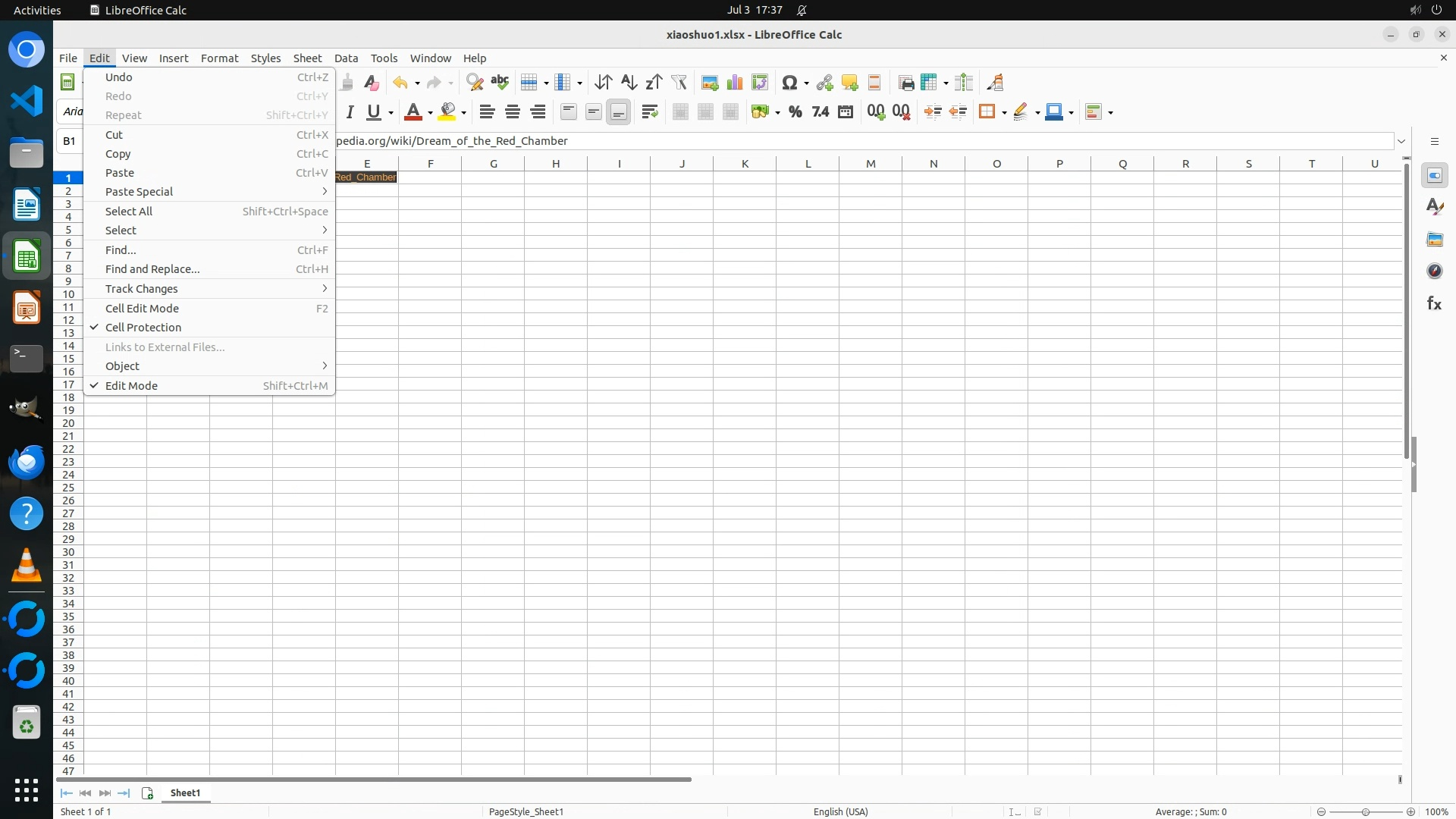Click the Wrap Text icon

(x=649, y=112)
